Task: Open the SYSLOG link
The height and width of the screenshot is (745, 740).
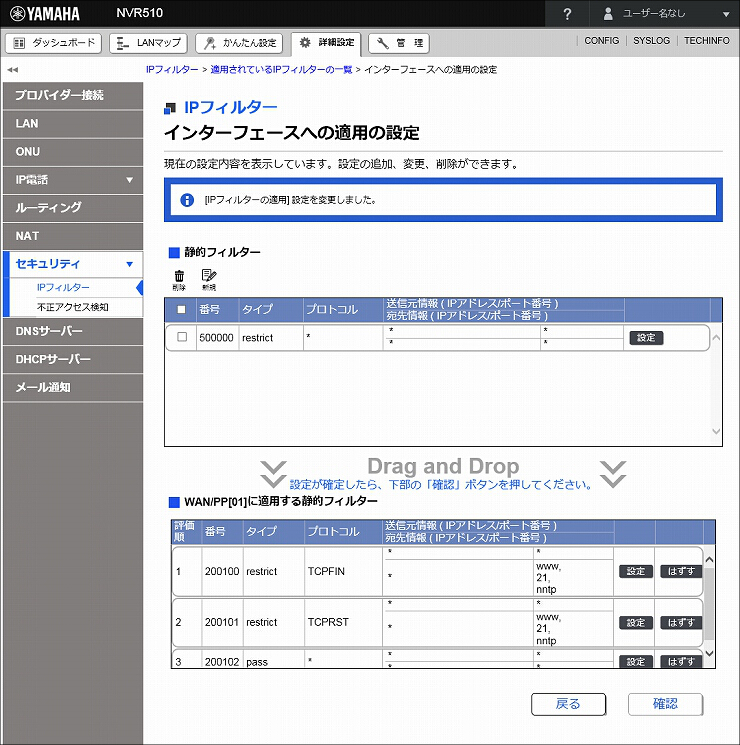Action: click(651, 41)
